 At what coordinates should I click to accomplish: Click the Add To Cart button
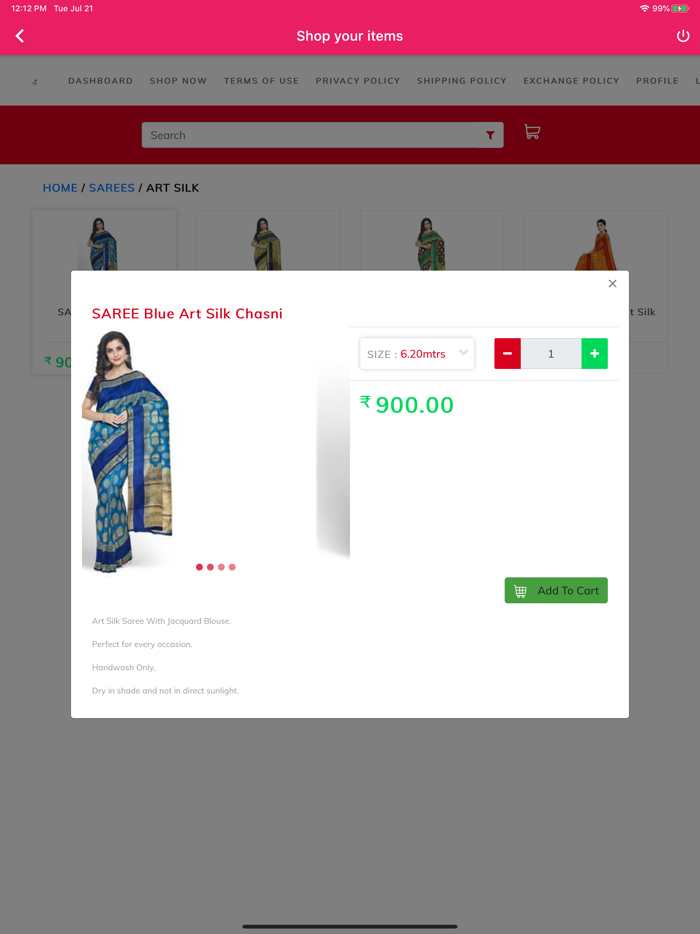[556, 590]
